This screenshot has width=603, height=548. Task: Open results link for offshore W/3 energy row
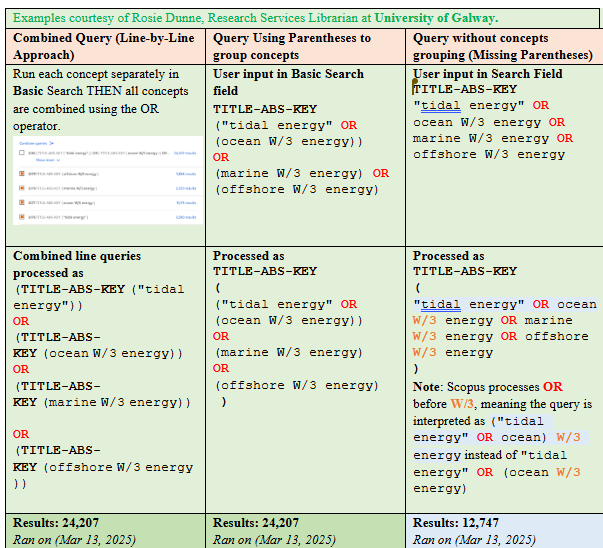tap(185, 173)
